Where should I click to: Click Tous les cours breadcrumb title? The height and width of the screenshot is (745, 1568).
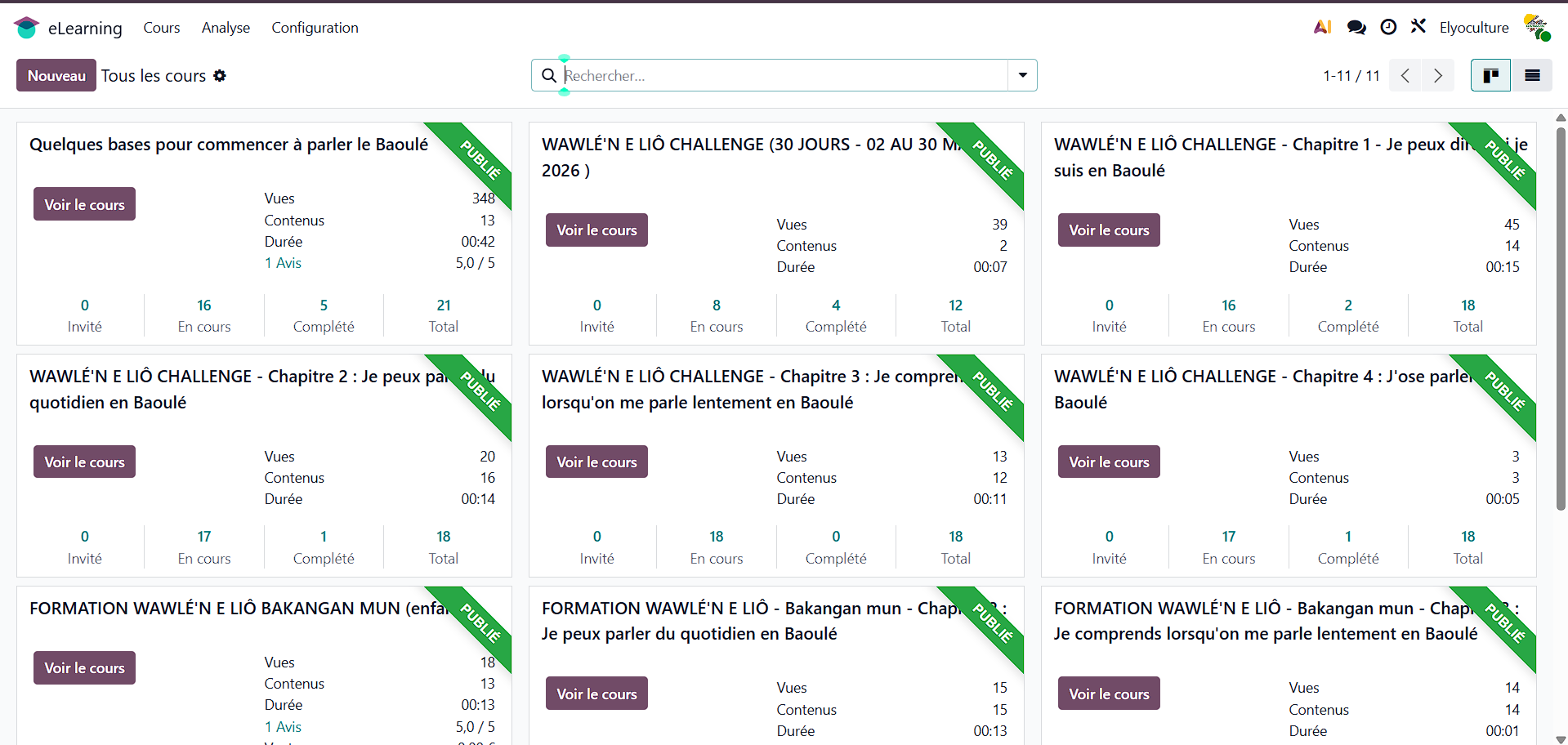(154, 76)
